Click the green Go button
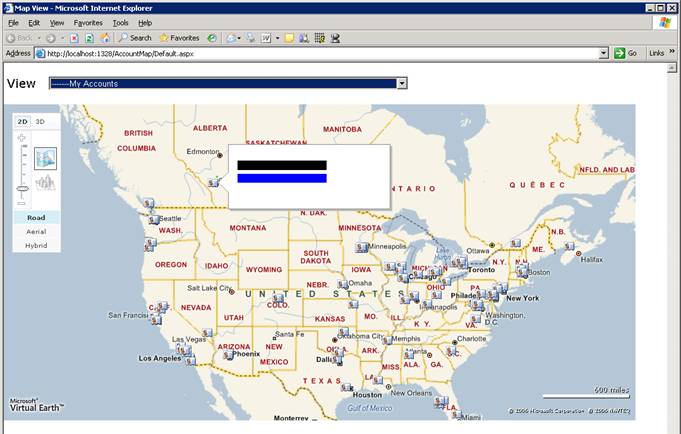 pyautogui.click(x=626, y=53)
